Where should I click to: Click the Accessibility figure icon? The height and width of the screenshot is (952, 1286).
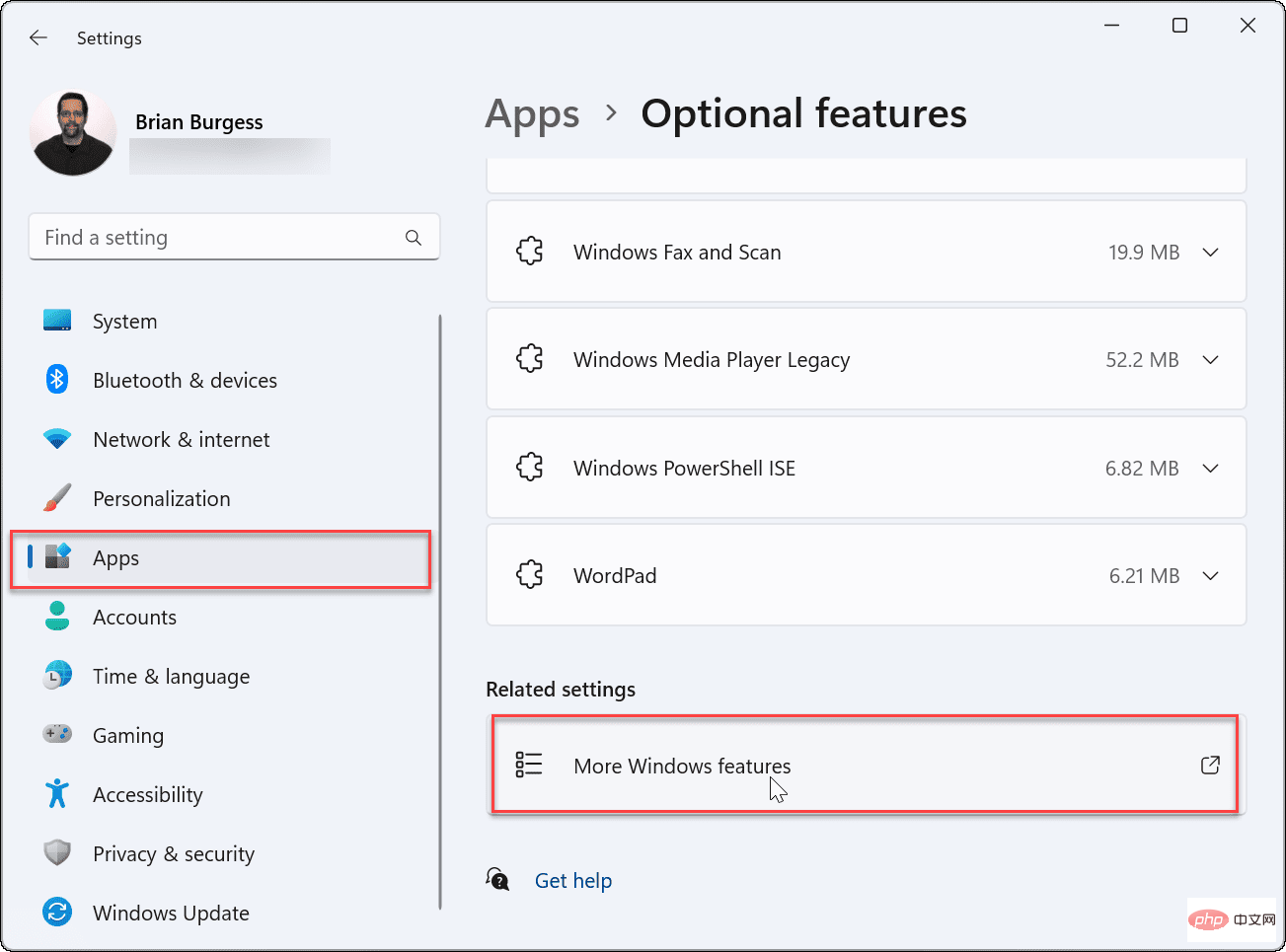(x=57, y=793)
